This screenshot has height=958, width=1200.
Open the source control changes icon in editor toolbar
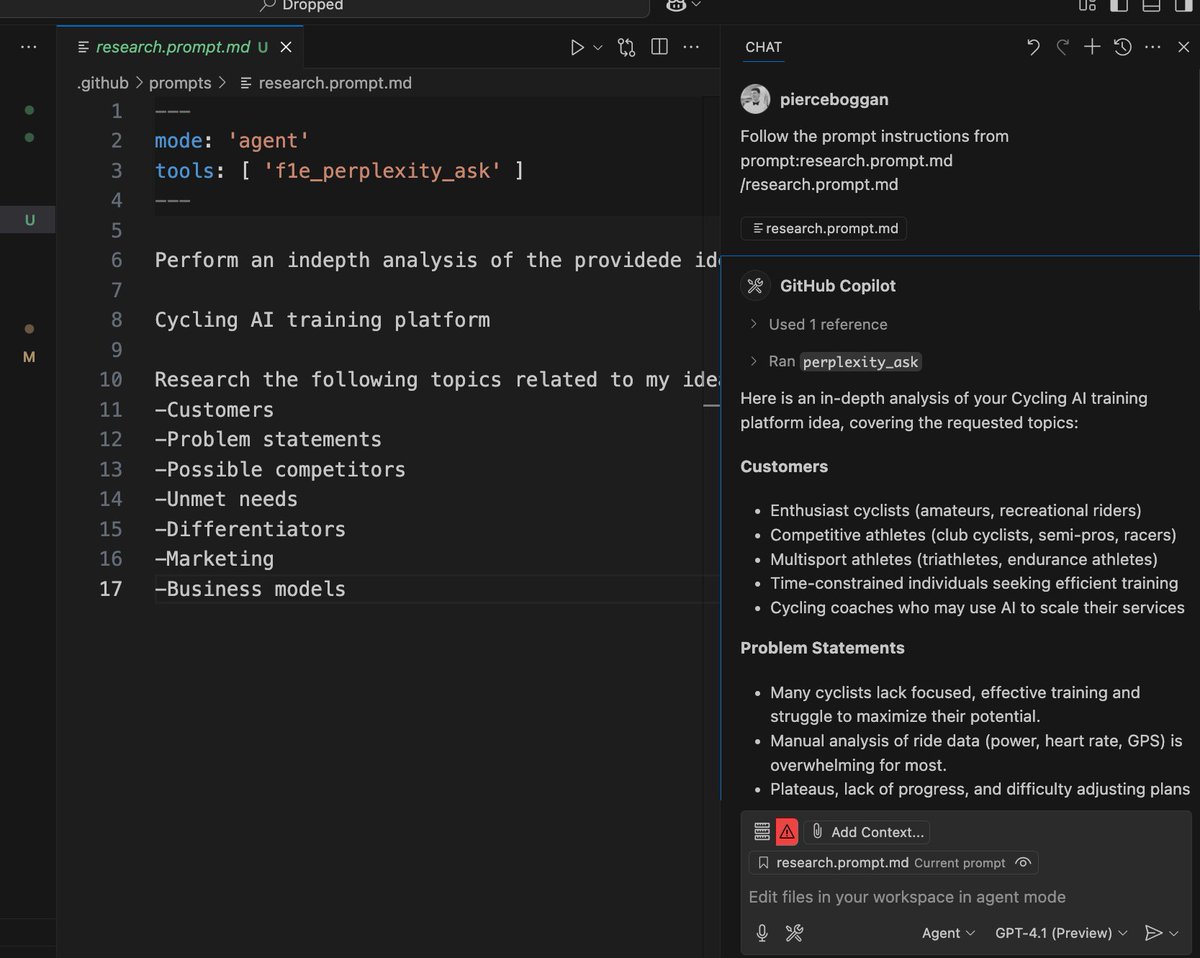627,47
